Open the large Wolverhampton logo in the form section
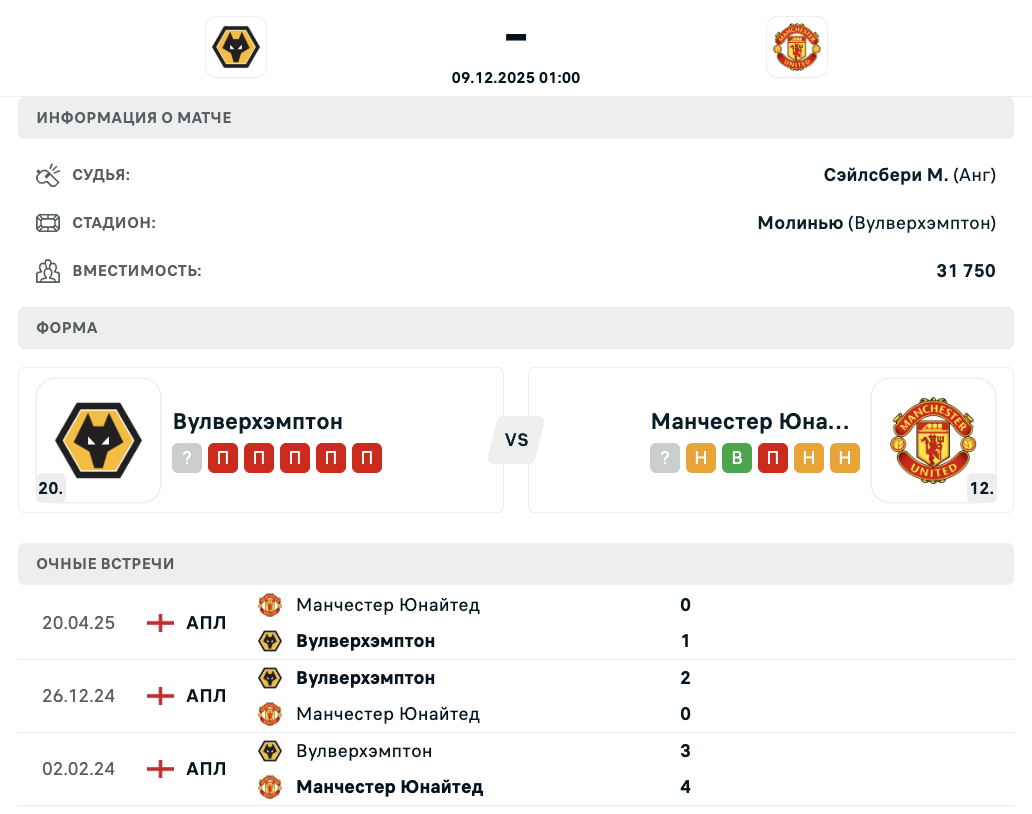The image size is (1032, 814). (98, 440)
